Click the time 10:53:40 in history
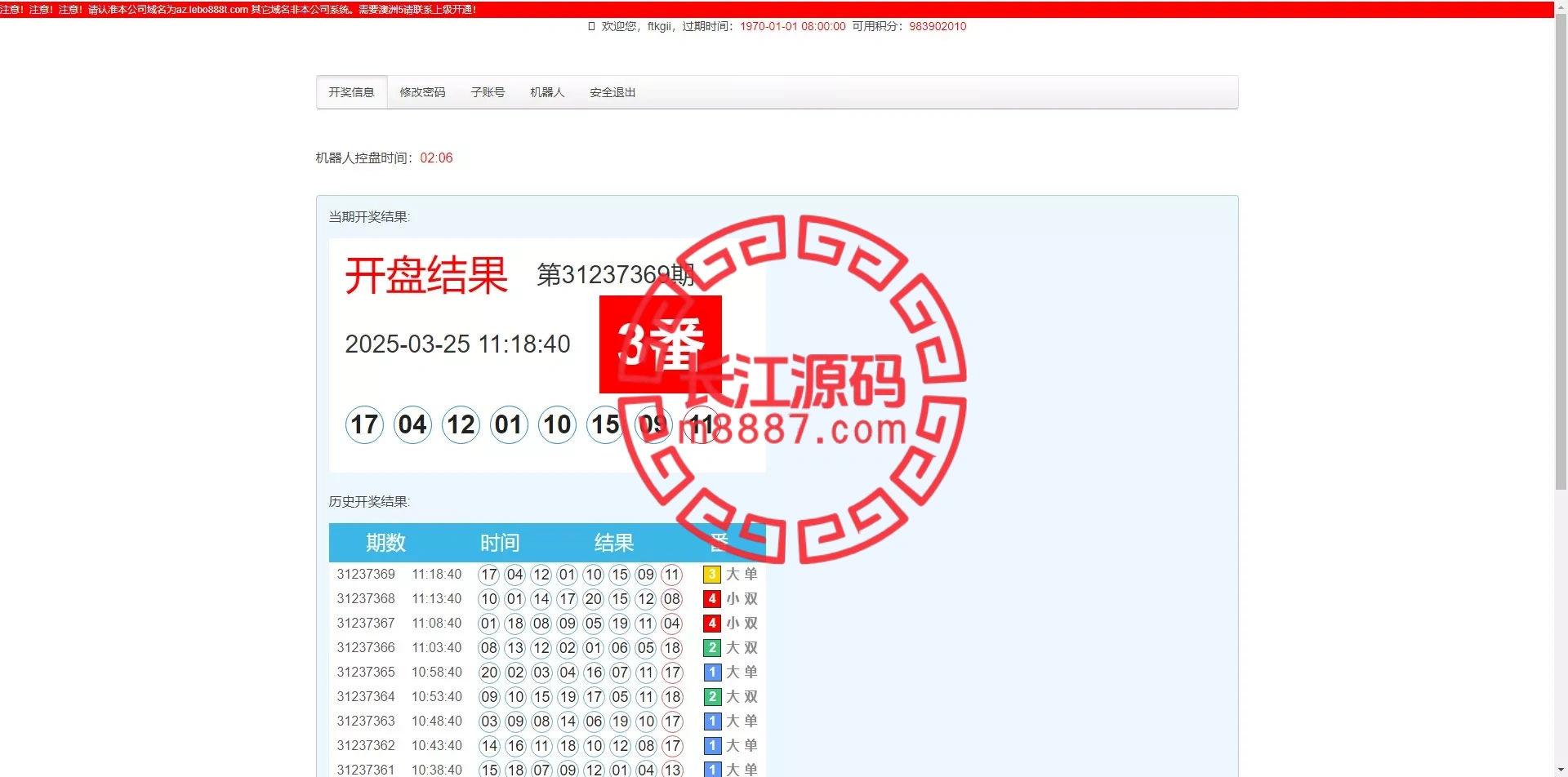Viewport: 1568px width, 777px height. [437, 697]
